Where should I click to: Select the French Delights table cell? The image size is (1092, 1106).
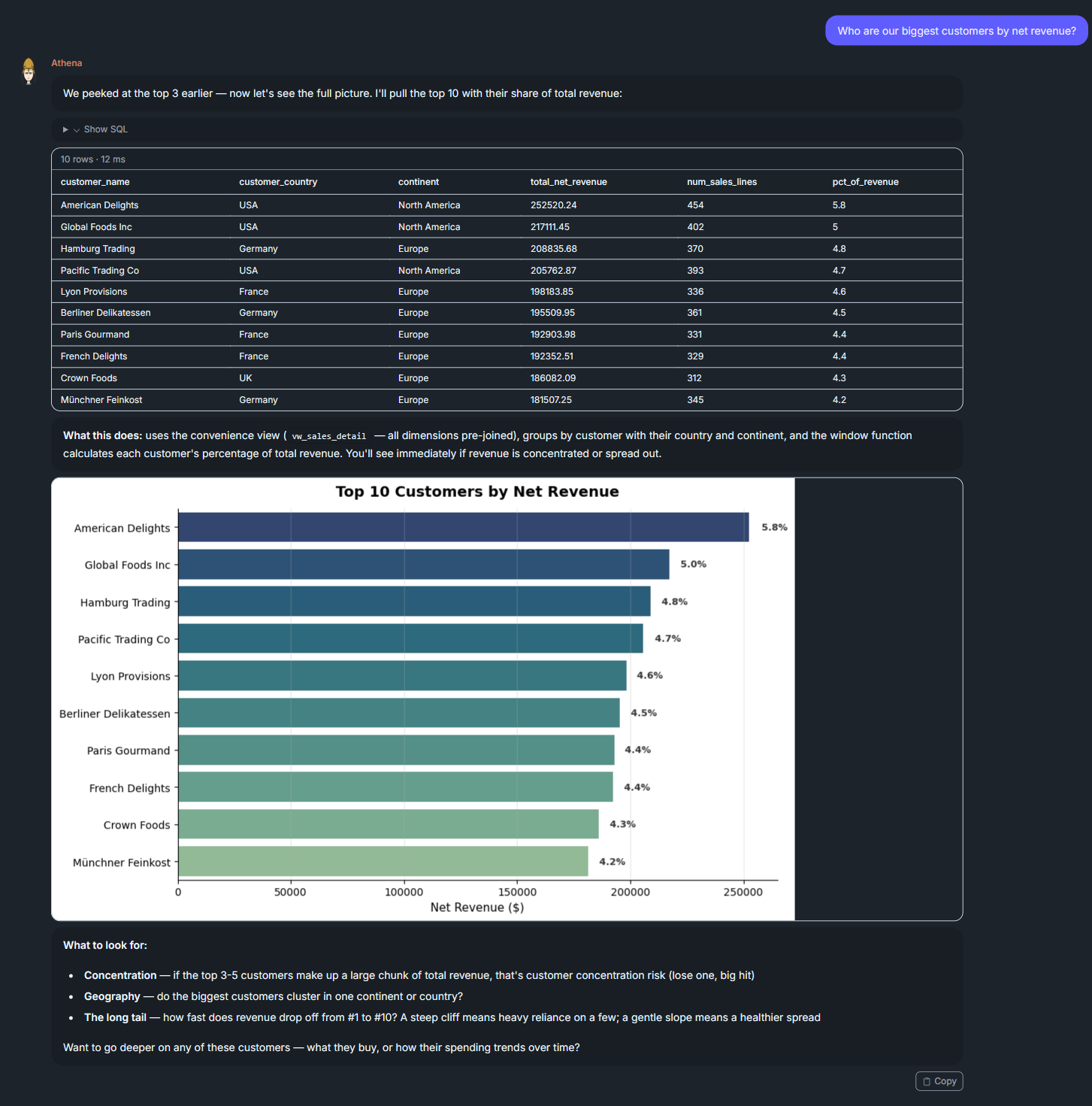tap(94, 356)
